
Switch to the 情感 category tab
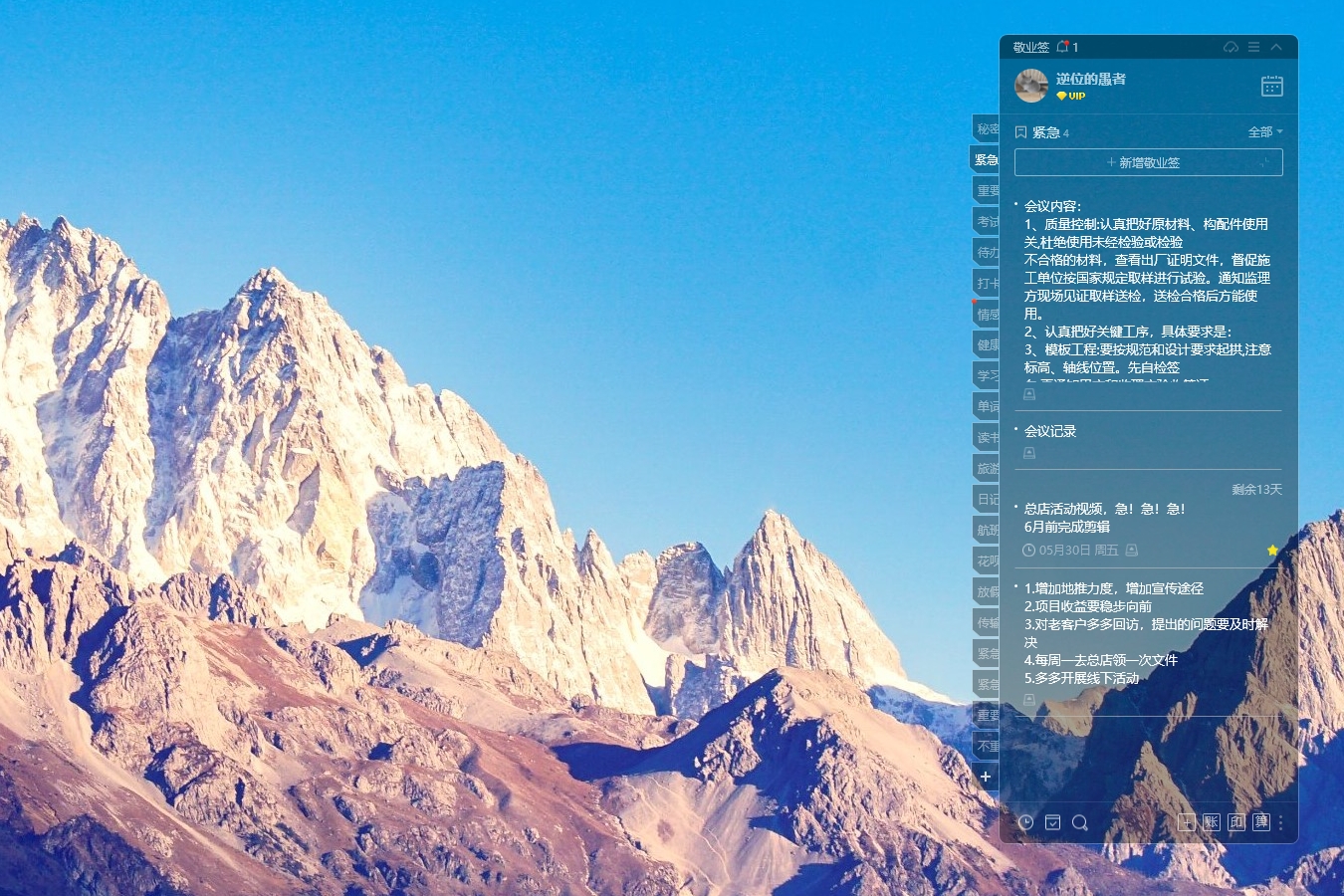(986, 314)
